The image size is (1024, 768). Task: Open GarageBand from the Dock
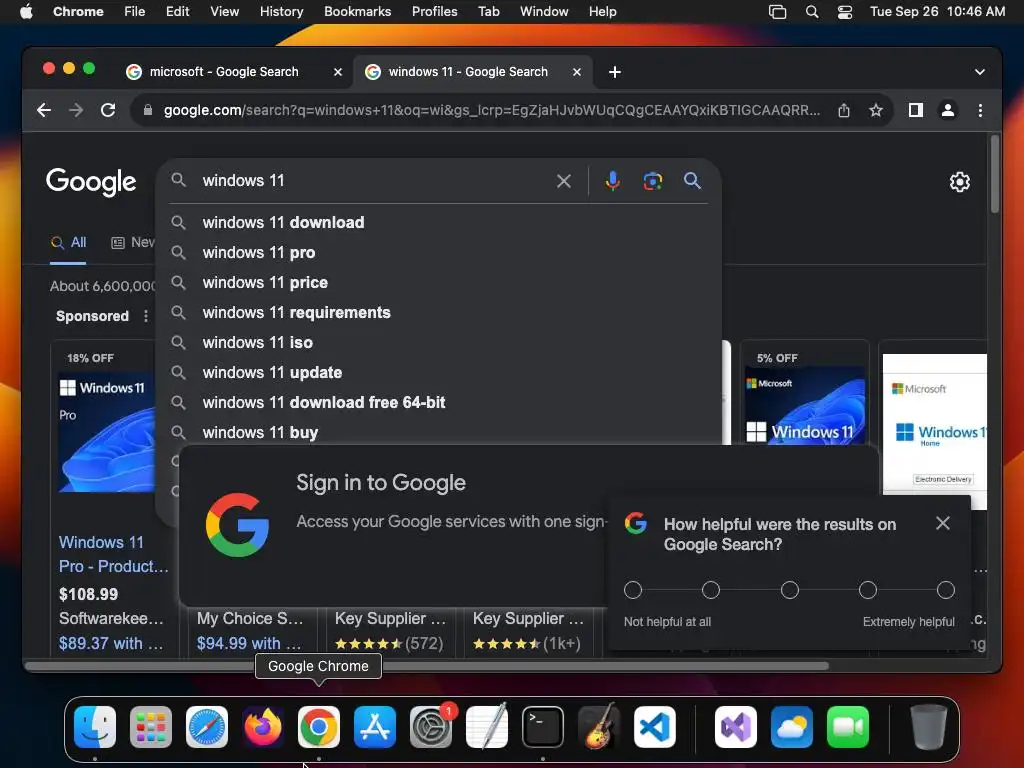click(599, 726)
